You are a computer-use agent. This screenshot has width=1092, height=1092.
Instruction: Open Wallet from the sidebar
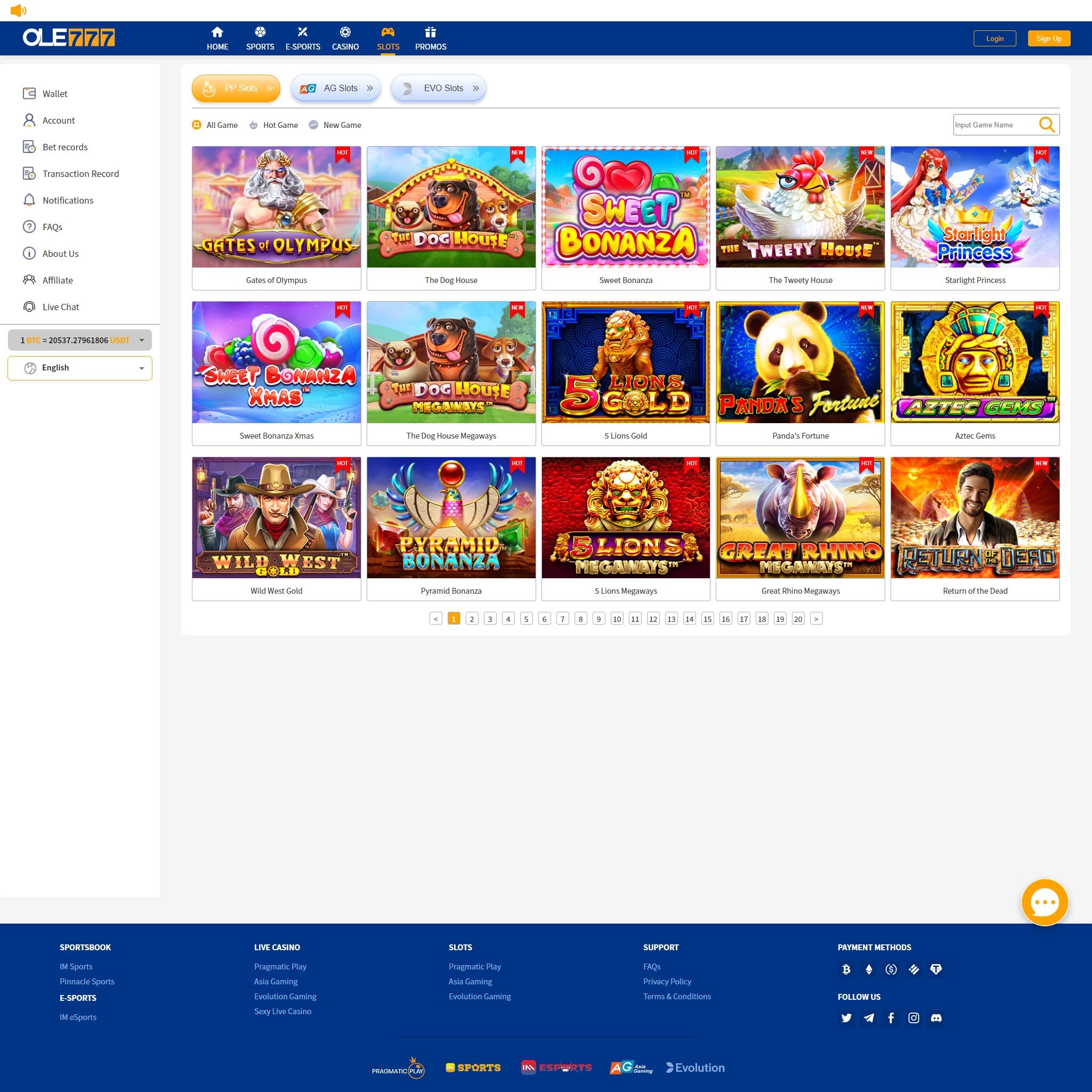tap(54, 94)
